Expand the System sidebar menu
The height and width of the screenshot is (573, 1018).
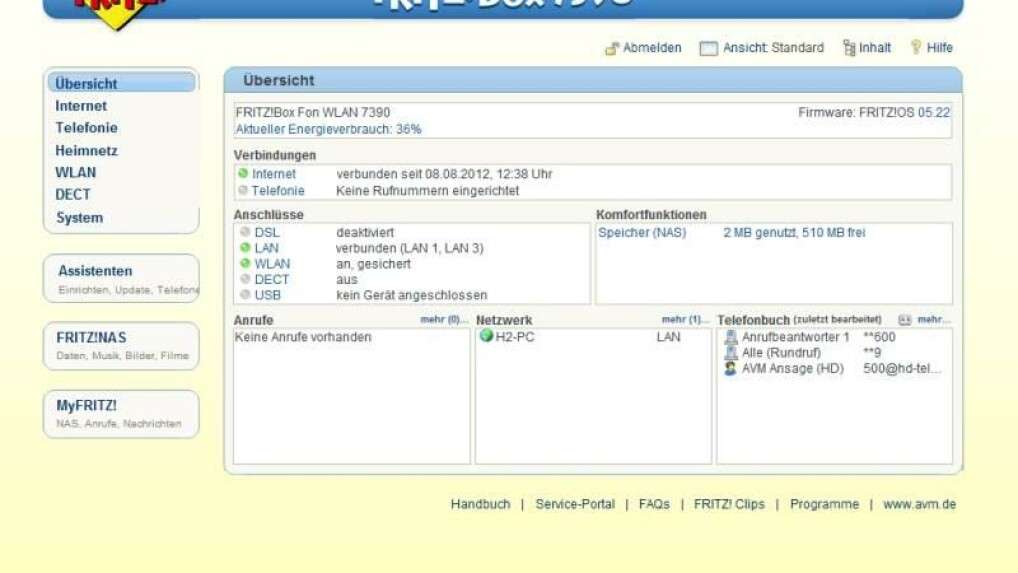(x=79, y=217)
